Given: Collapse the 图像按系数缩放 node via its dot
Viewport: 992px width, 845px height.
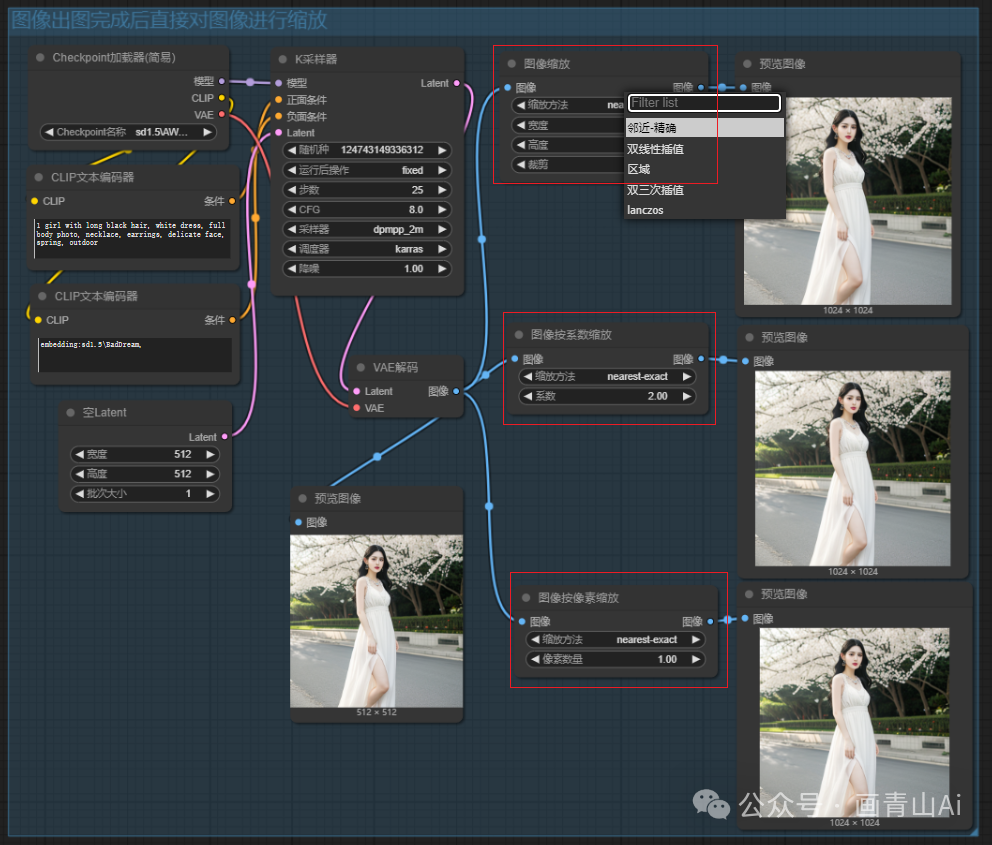Looking at the screenshot, I should coord(519,335).
